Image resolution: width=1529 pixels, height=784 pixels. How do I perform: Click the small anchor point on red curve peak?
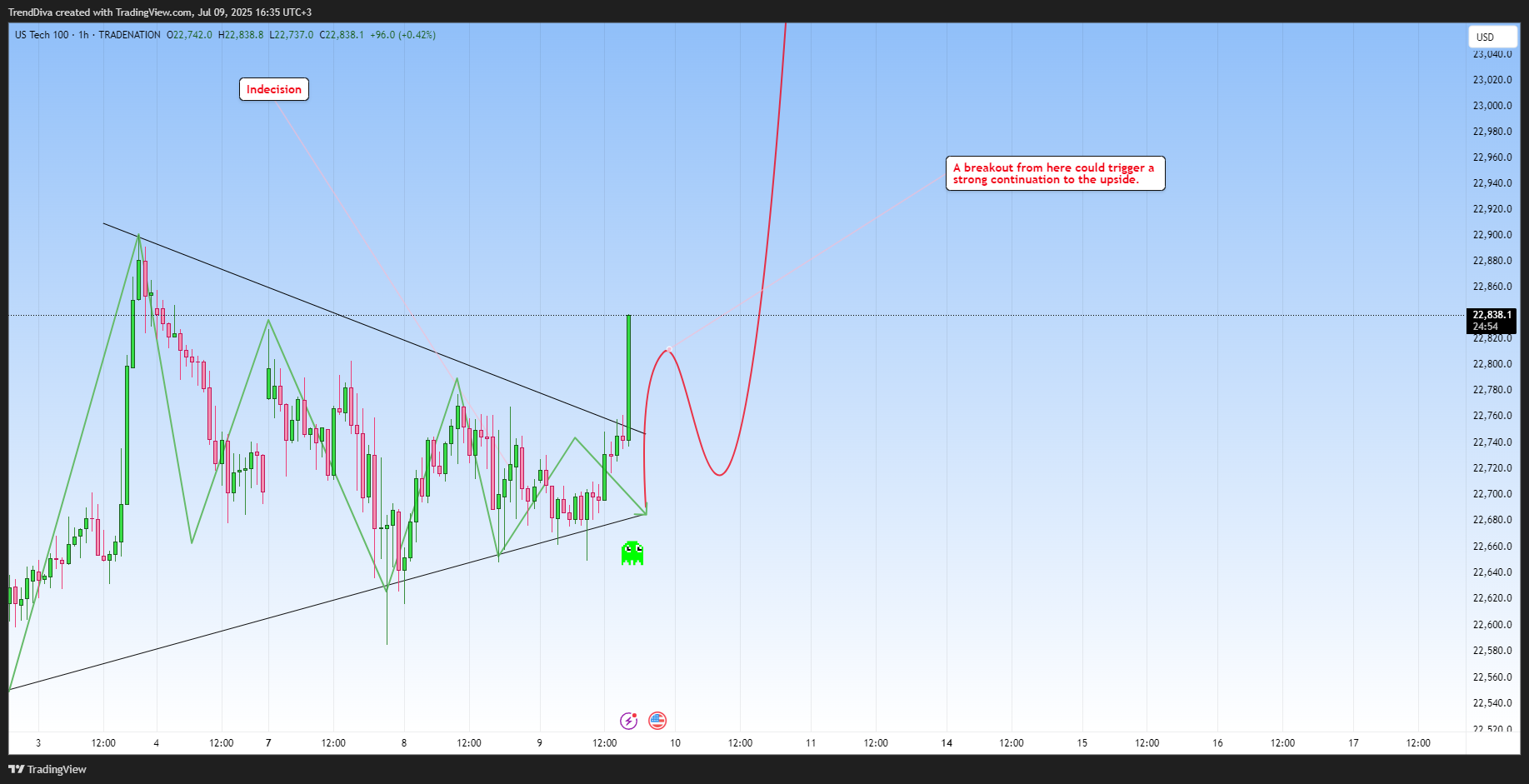click(x=668, y=349)
